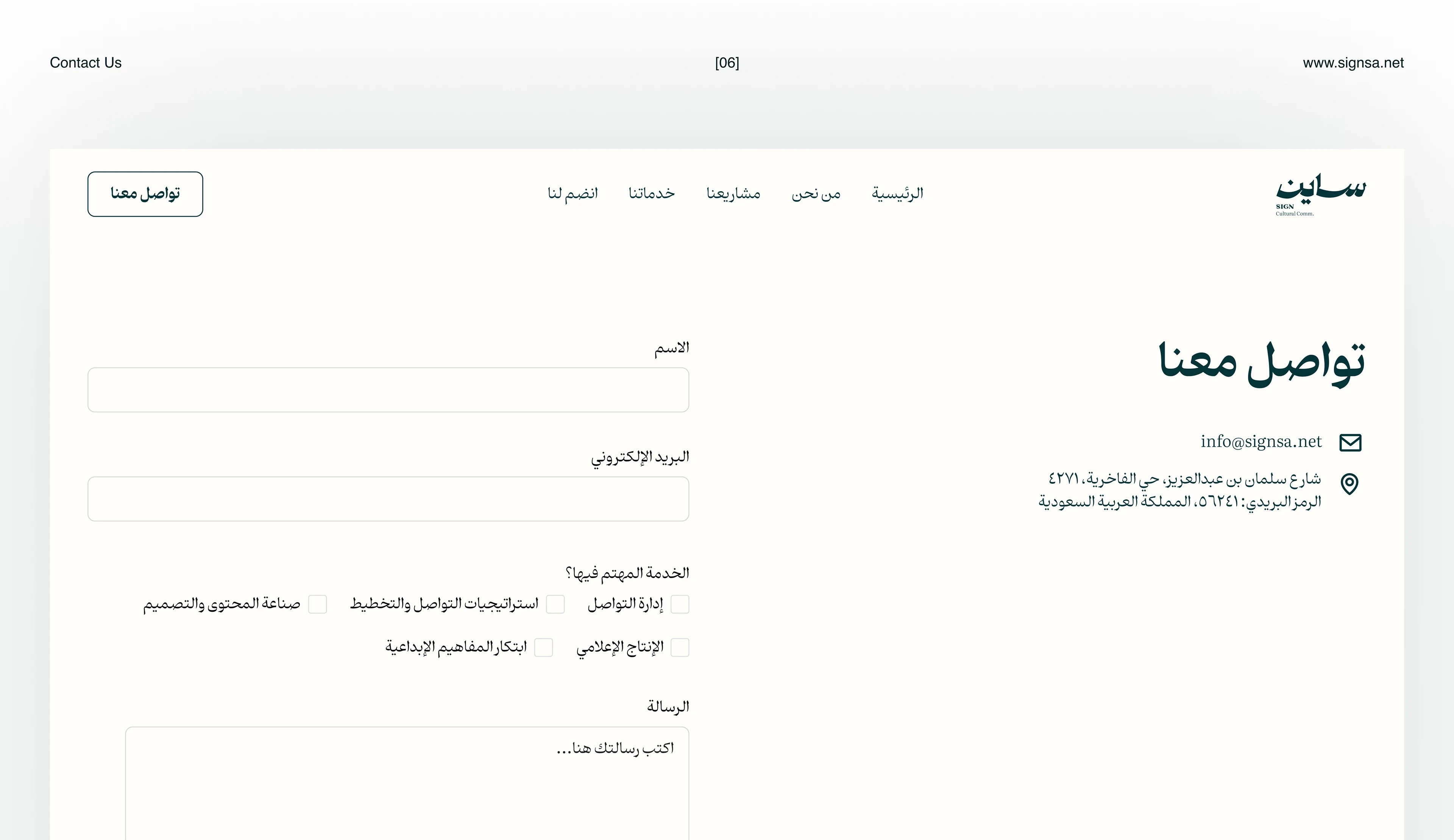Viewport: 1454px width, 840px height.
Task: Click the envelope email icon
Action: 1350,443
